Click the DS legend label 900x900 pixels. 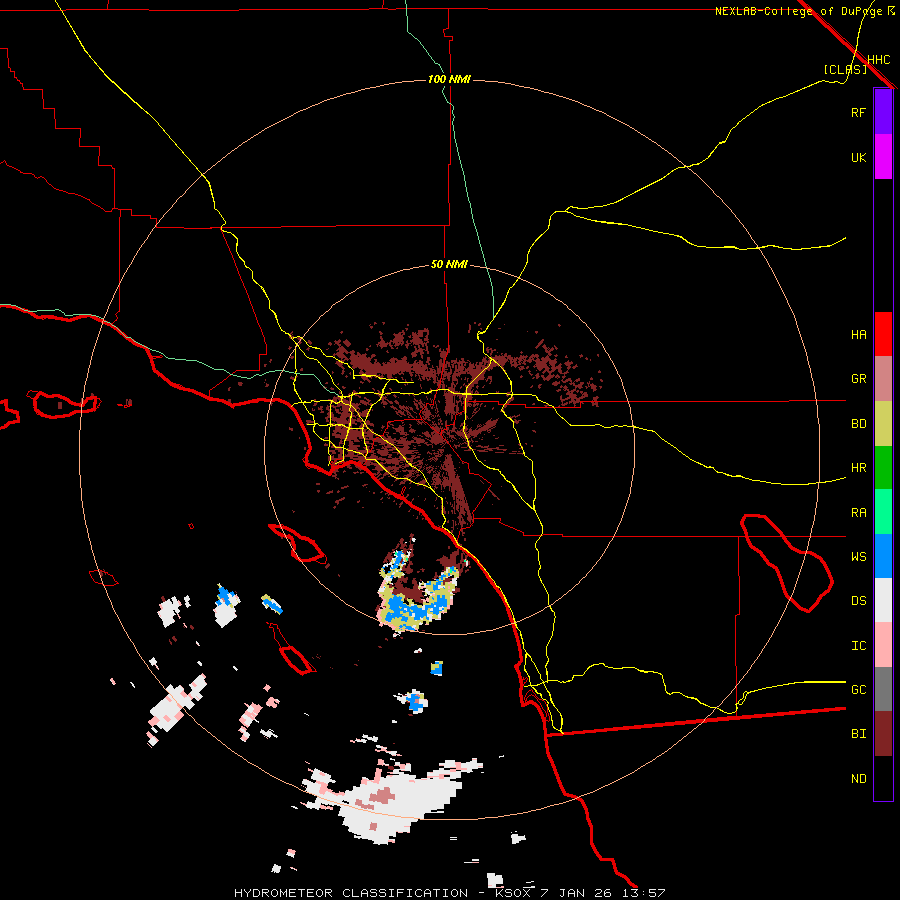(x=858, y=600)
